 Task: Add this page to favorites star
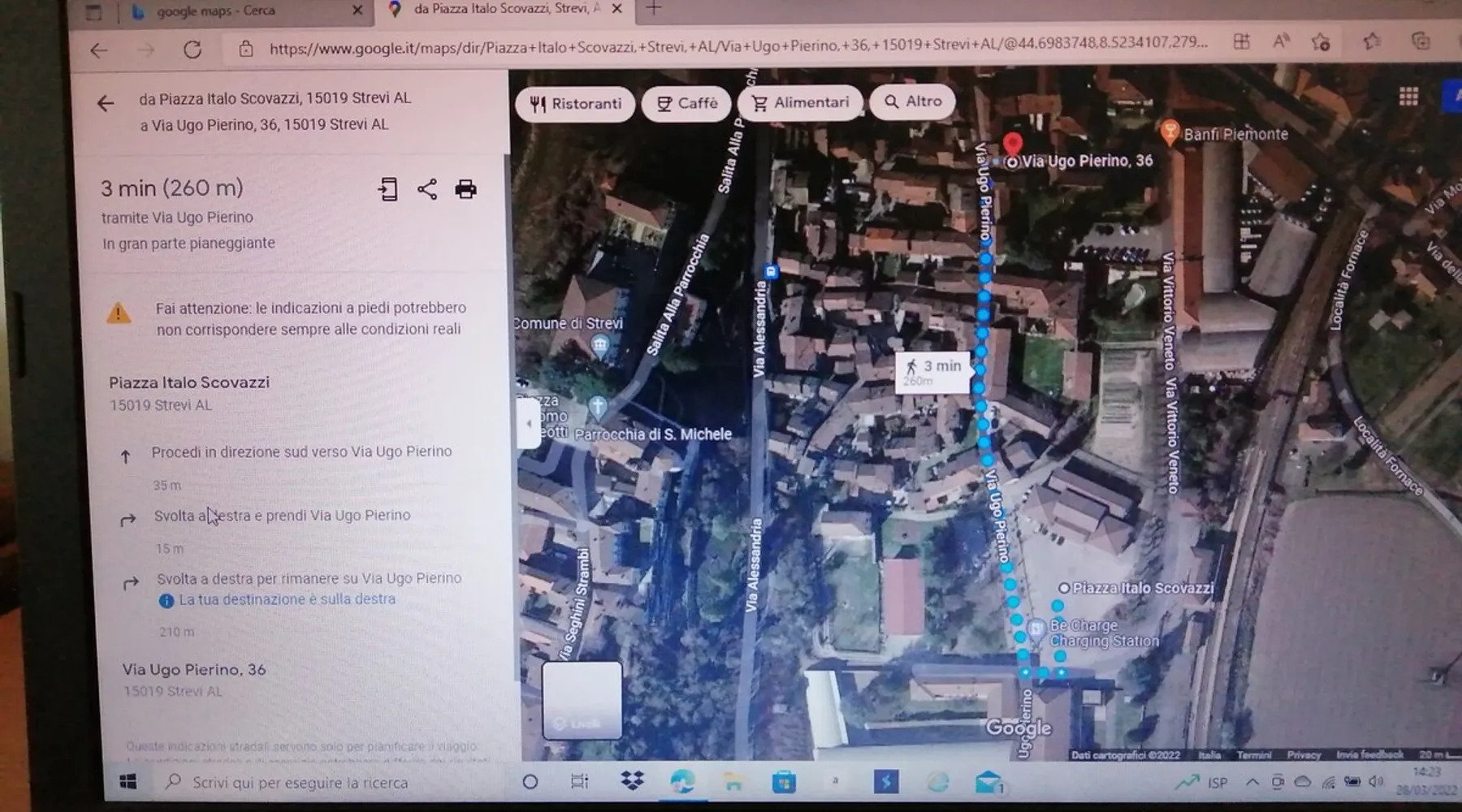(1321, 41)
